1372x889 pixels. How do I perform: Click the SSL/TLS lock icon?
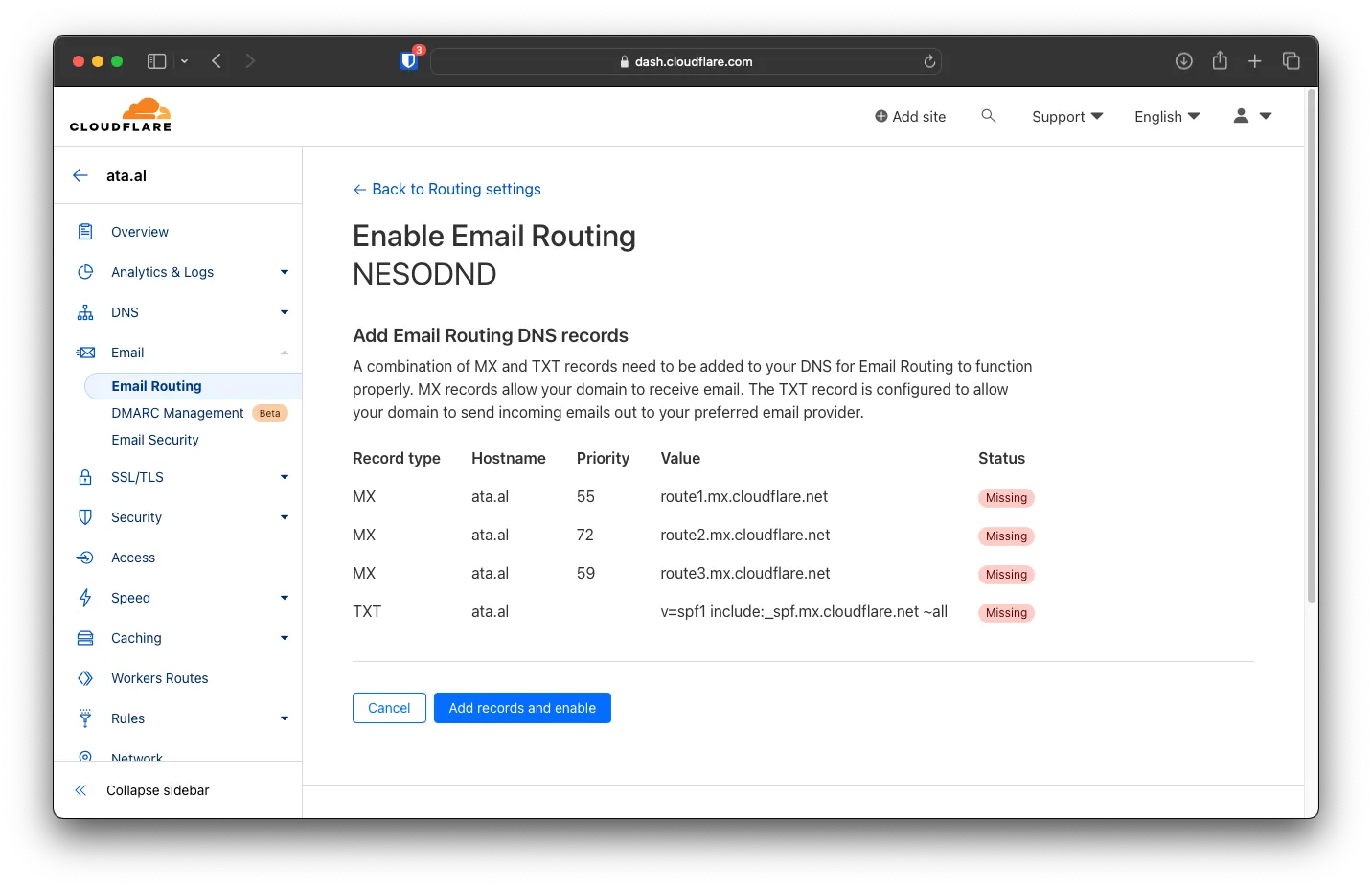pos(85,477)
